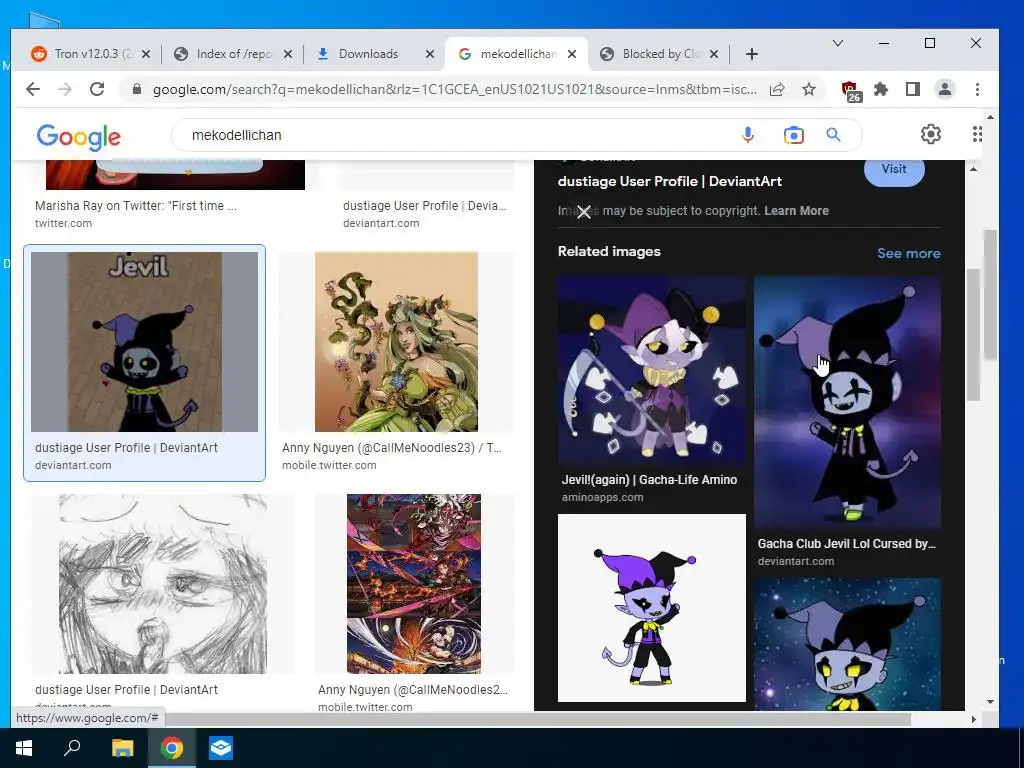Click Anny Nguyen (@CallMeNoodles23) caption
This screenshot has height=768, width=1024.
[x=391, y=448]
